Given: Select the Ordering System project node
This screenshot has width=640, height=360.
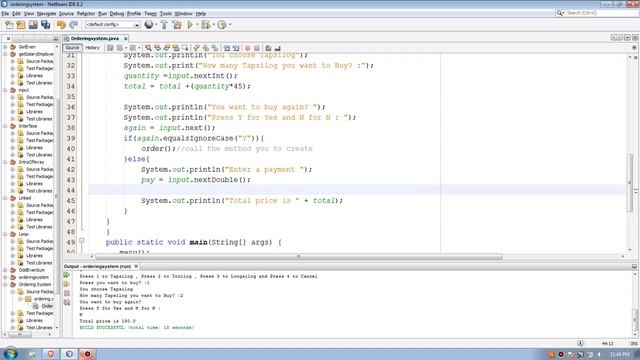Looking at the screenshot, I should [35, 284].
